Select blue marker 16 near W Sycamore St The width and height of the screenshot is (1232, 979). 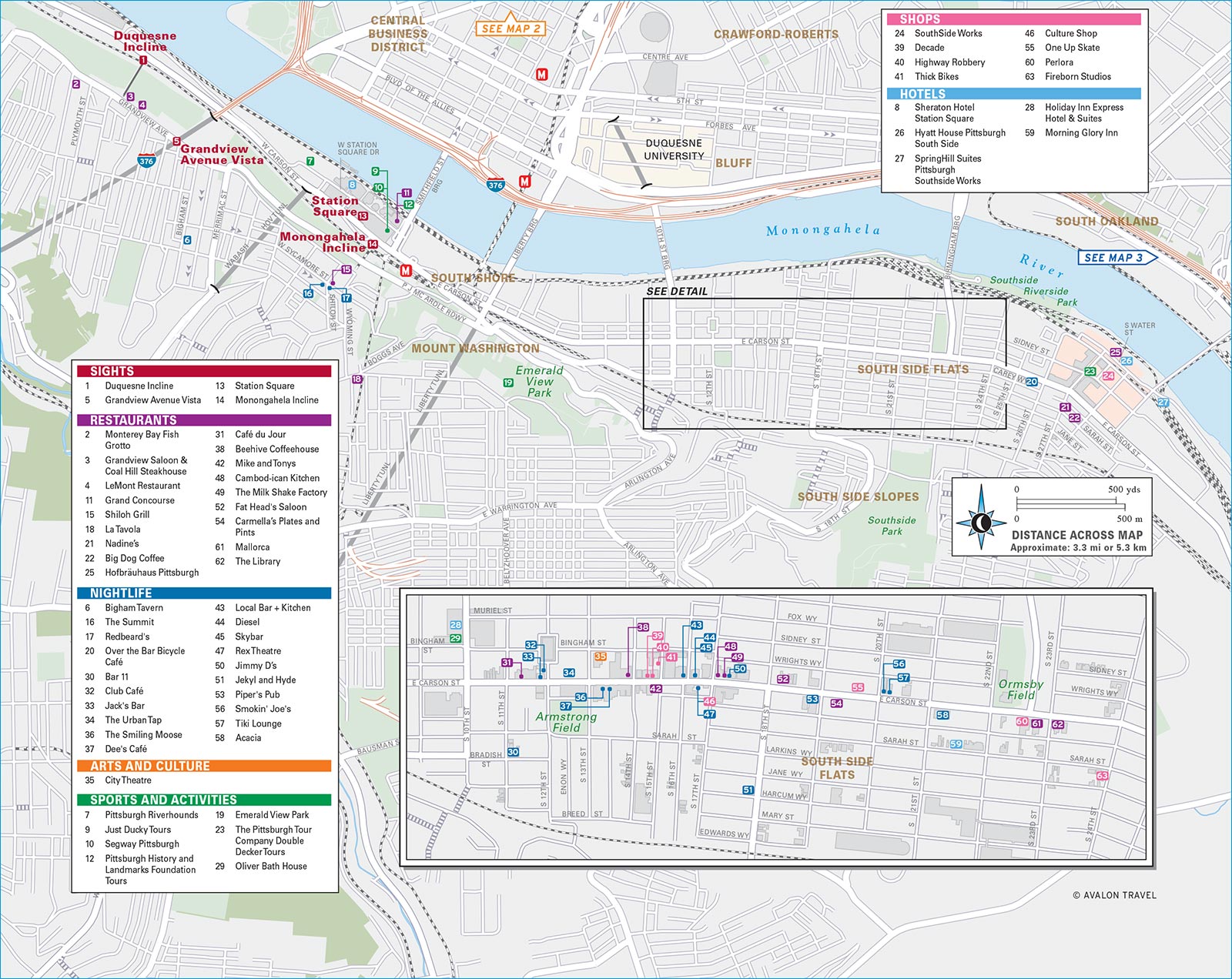[308, 293]
